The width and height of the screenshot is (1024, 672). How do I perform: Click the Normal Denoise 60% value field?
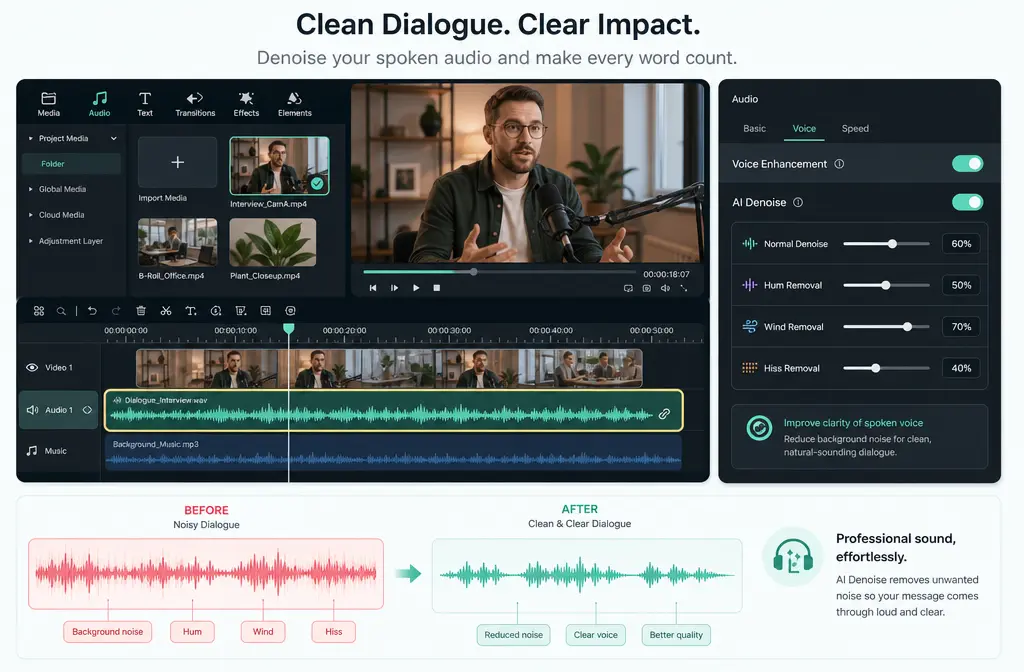pyautogui.click(x=961, y=244)
